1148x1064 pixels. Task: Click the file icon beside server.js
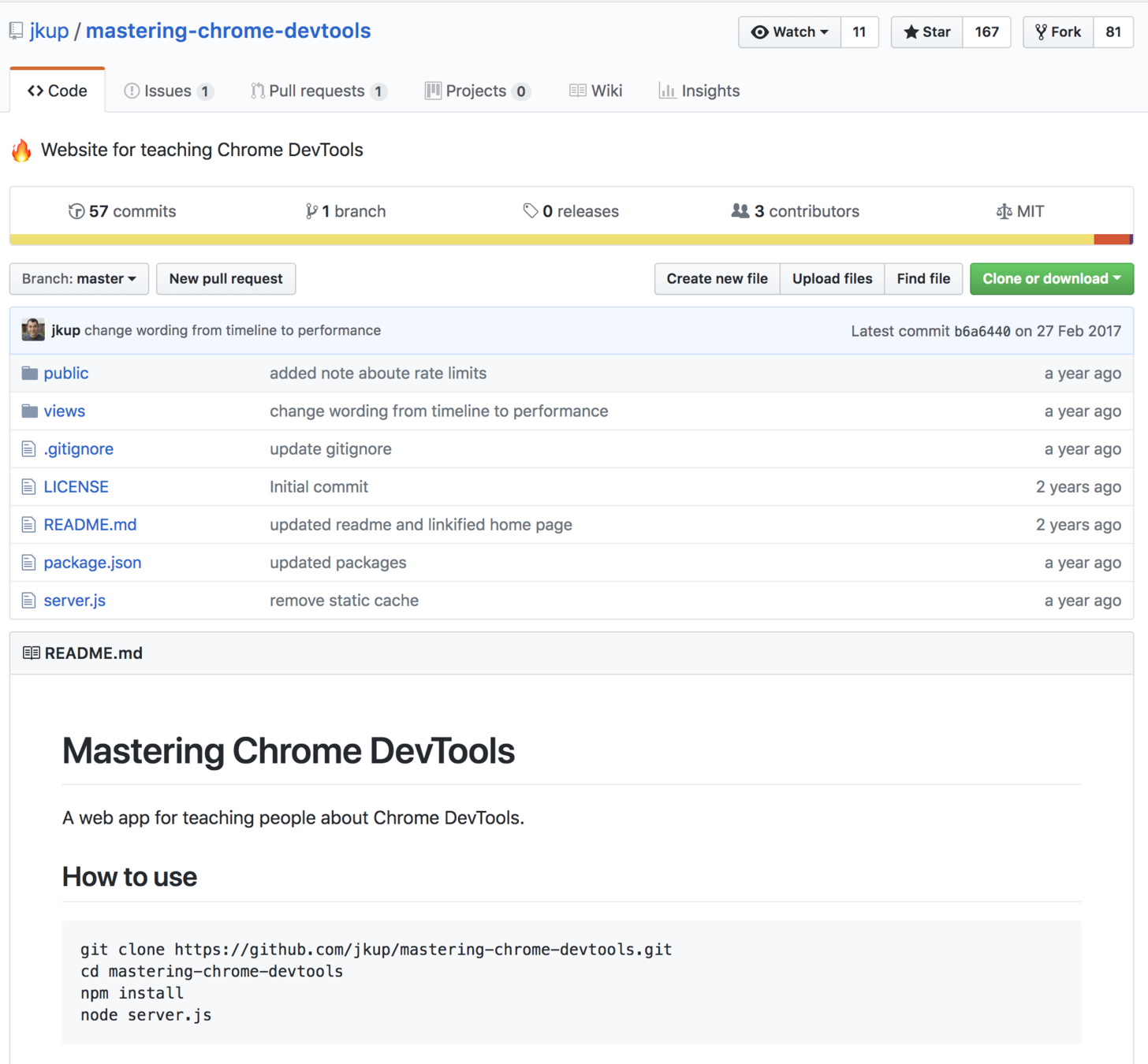coord(28,600)
